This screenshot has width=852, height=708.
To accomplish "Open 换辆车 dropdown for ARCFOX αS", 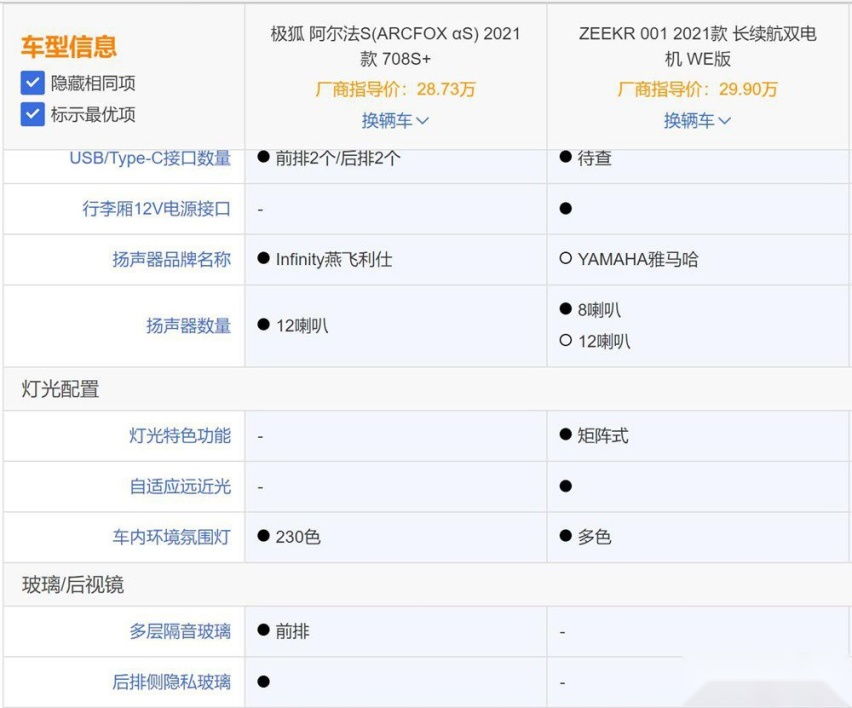I will pyautogui.click(x=395, y=121).
